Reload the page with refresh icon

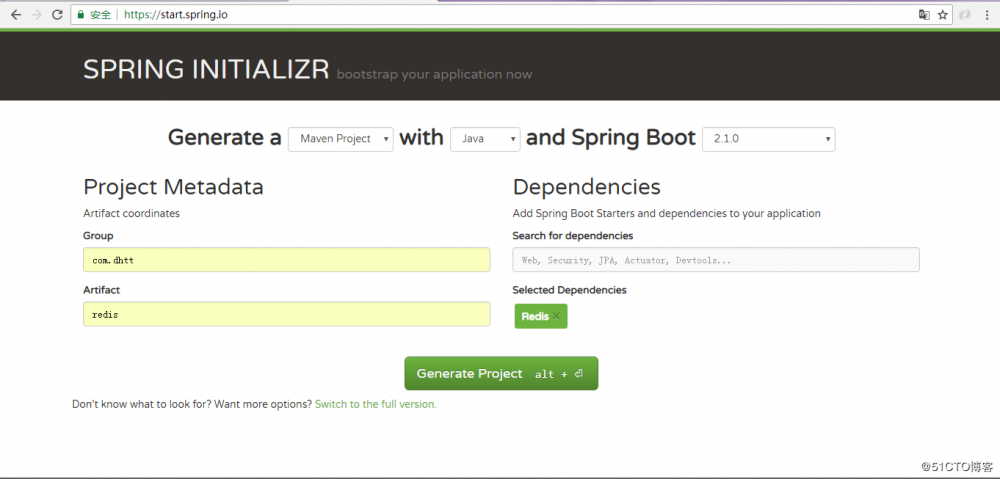[x=57, y=15]
